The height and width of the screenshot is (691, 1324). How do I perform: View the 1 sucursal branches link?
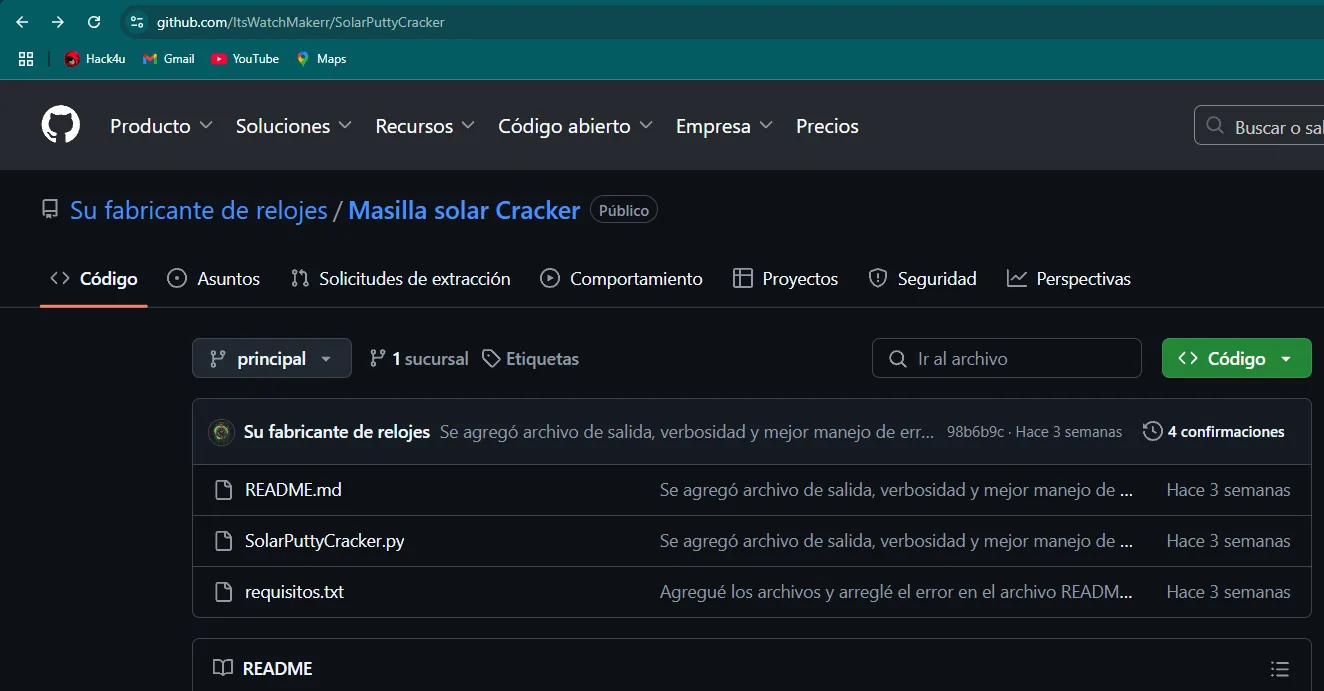(419, 358)
